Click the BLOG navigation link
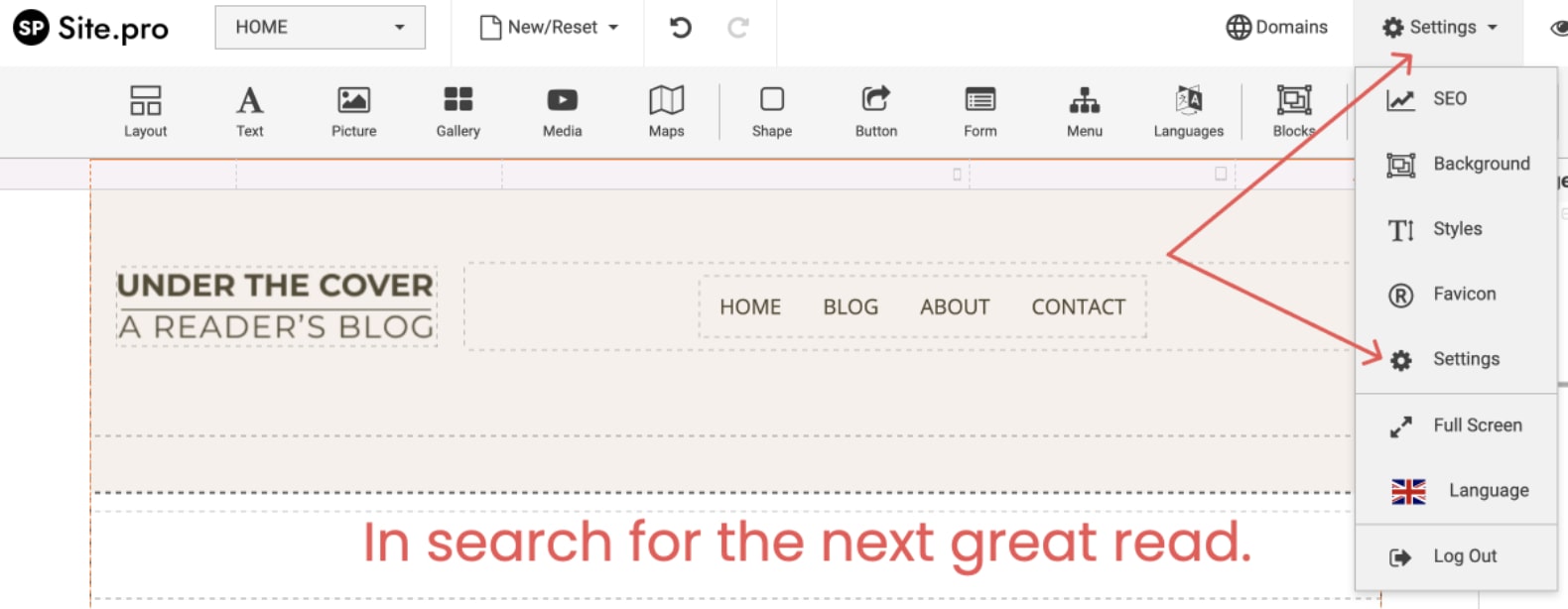This screenshot has height=609, width=1568. 850,307
